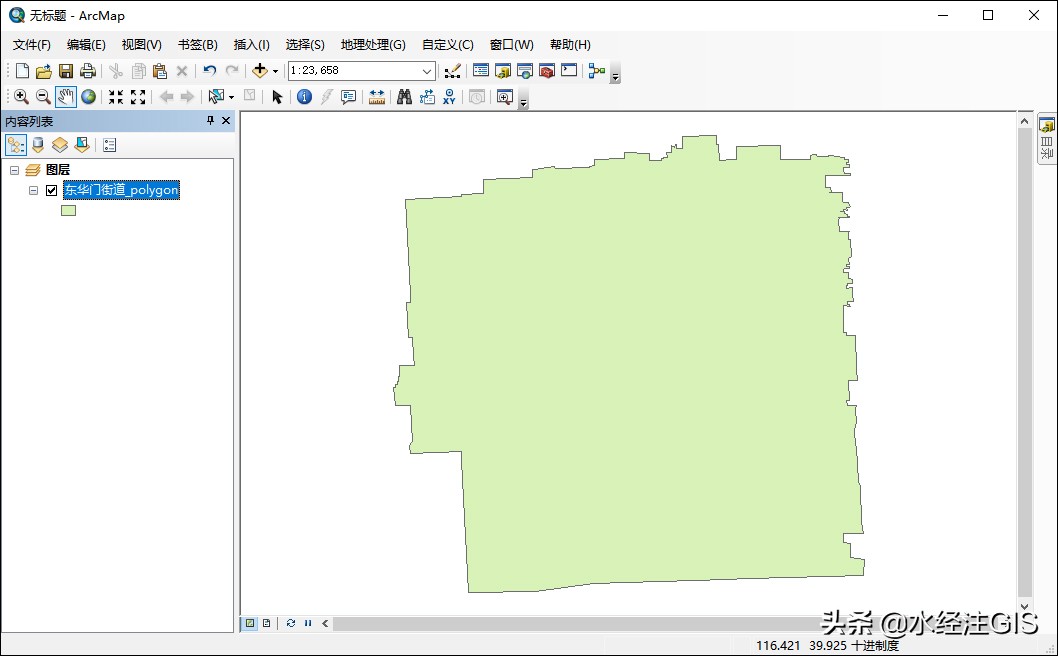The width and height of the screenshot is (1058, 656).
Task: Expand Standard toolbar options arrow
Action: 615,74
